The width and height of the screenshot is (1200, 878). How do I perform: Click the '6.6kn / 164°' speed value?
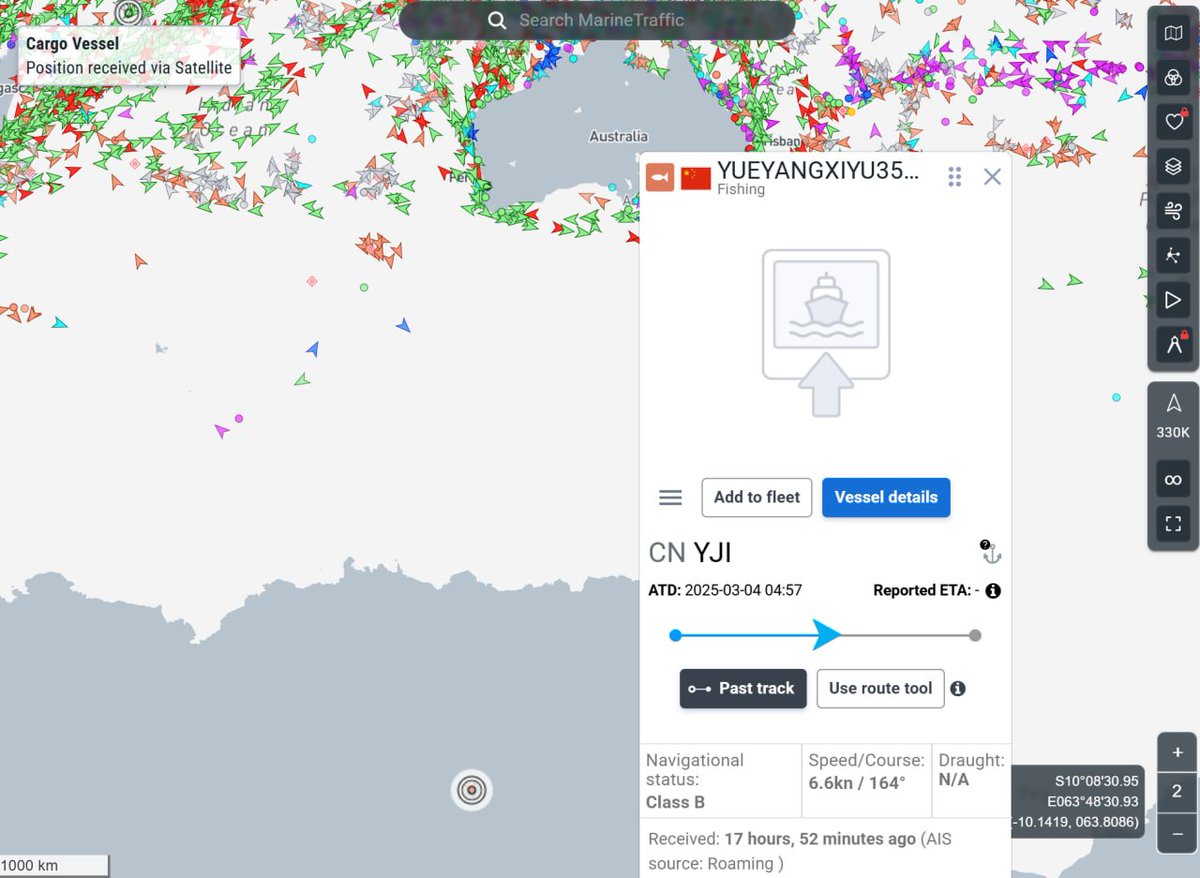coord(857,782)
